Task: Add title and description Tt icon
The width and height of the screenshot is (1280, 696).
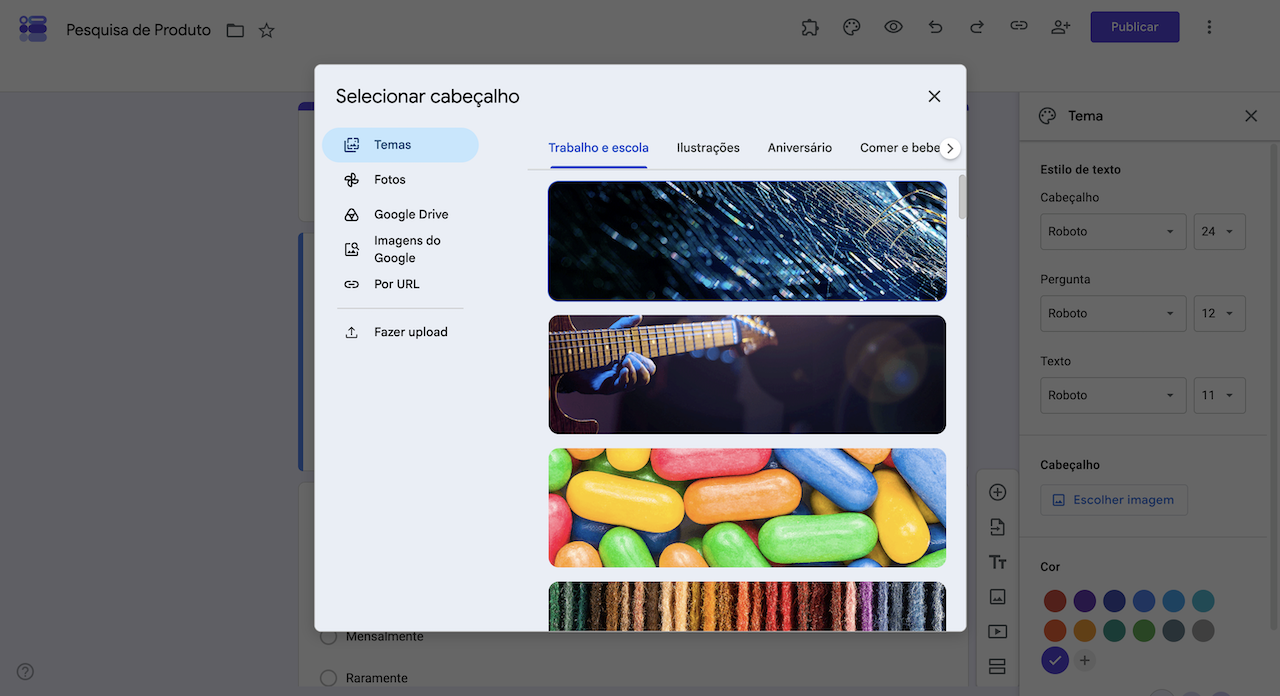Action: pos(997,562)
